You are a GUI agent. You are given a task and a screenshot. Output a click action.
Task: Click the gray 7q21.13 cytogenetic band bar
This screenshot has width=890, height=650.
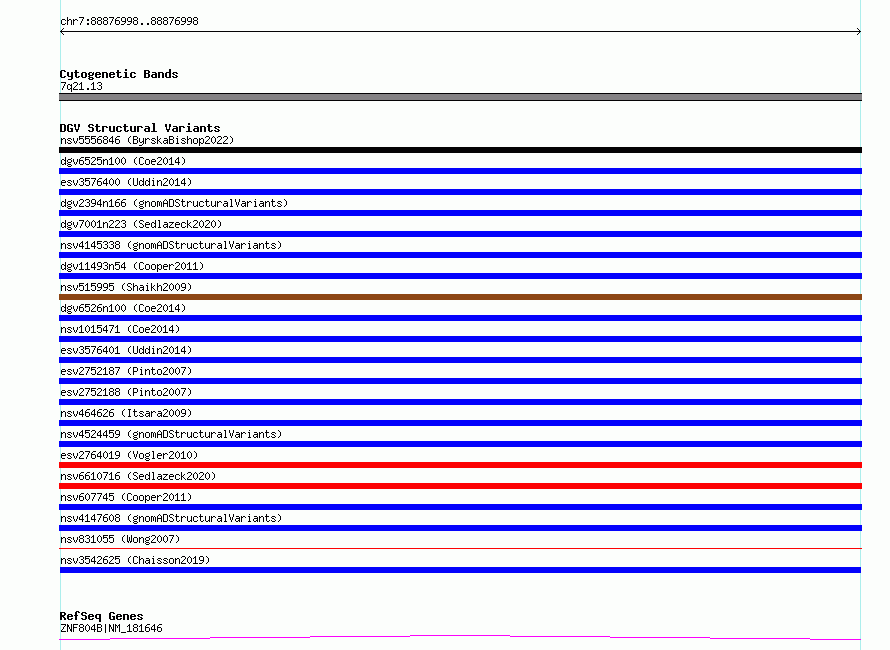460,97
